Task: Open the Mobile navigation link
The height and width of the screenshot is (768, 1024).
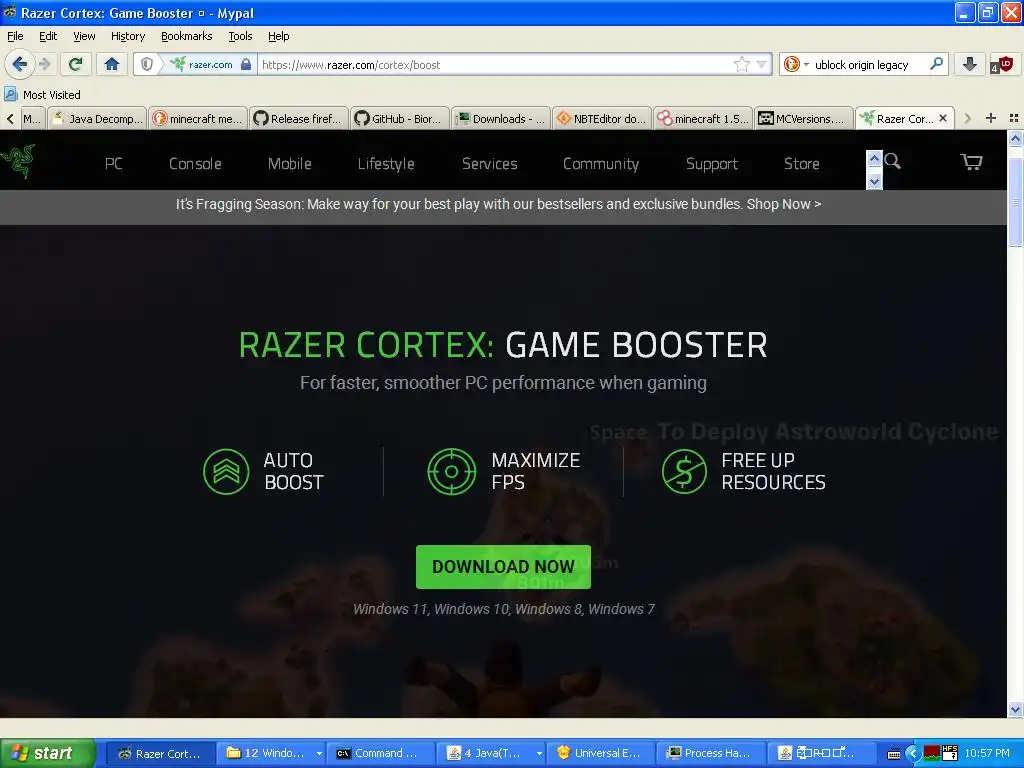Action: point(289,164)
